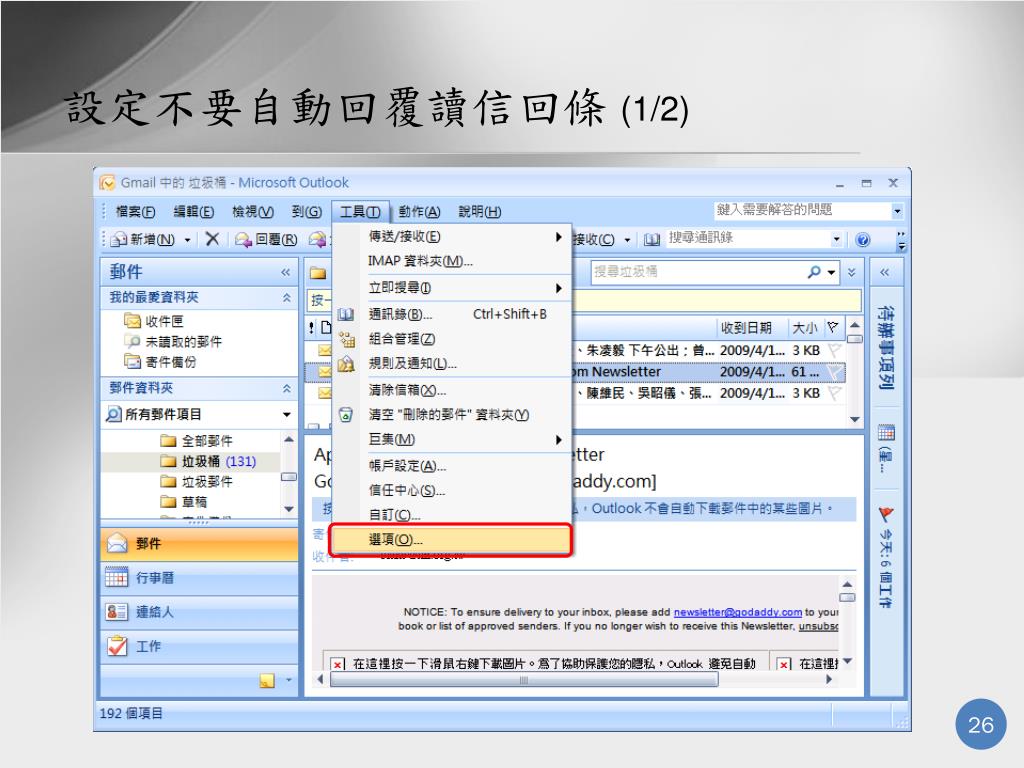Open 所有郵件項目 dropdown
Viewport: 1024px width, 768px height.
286,415
